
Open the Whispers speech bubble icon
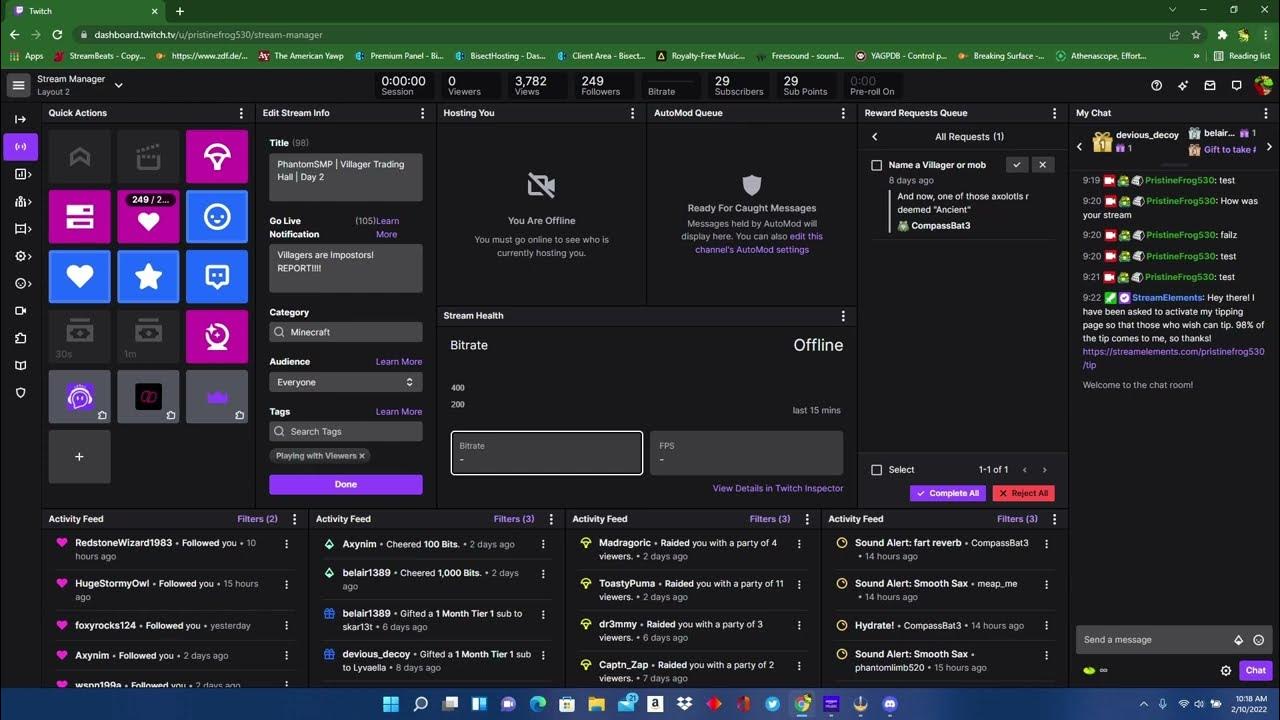(1235, 86)
